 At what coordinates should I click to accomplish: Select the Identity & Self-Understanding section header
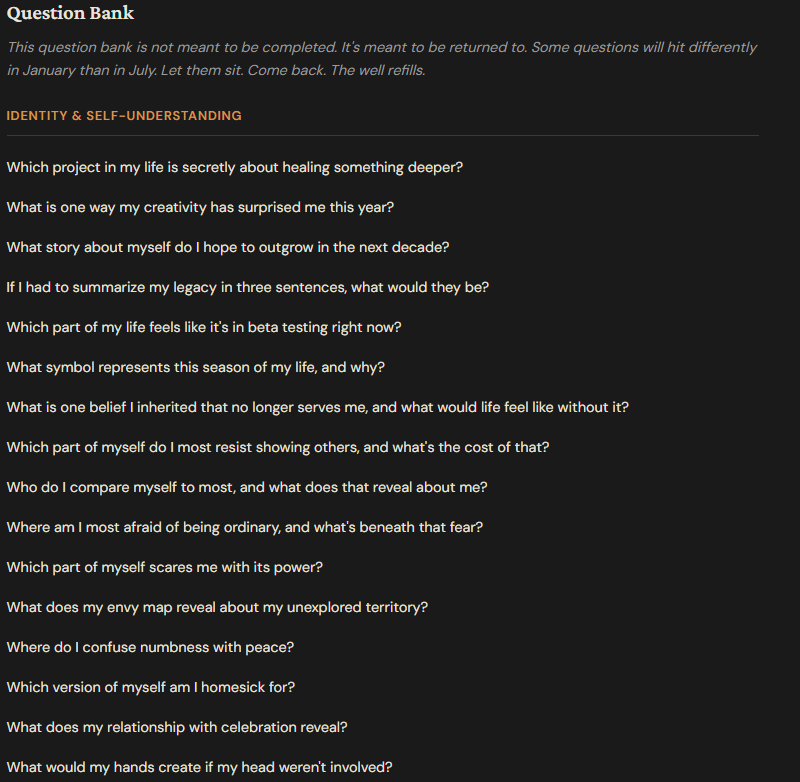pyautogui.click(x=124, y=116)
